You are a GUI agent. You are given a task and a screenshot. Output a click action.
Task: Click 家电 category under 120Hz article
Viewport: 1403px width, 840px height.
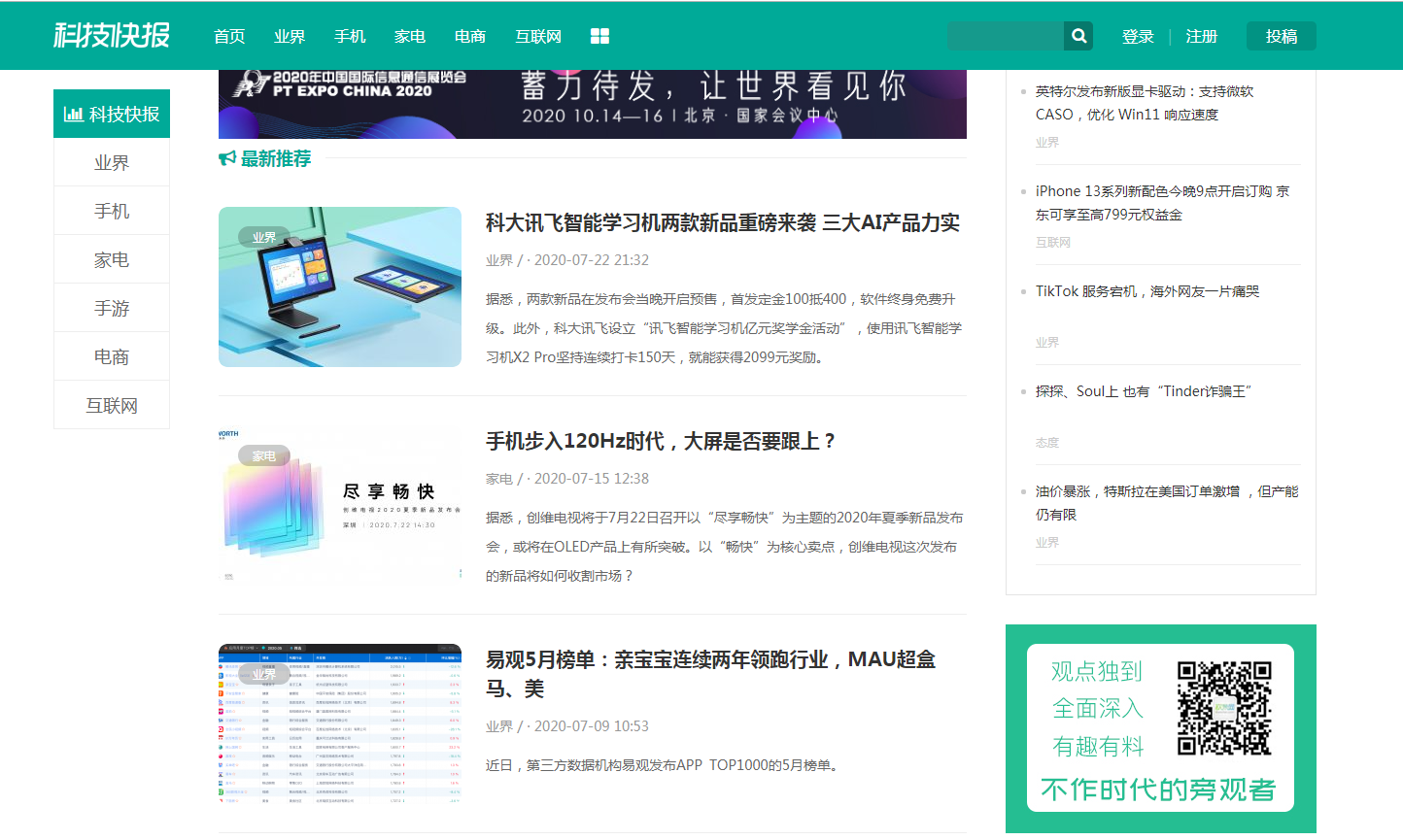(x=499, y=479)
